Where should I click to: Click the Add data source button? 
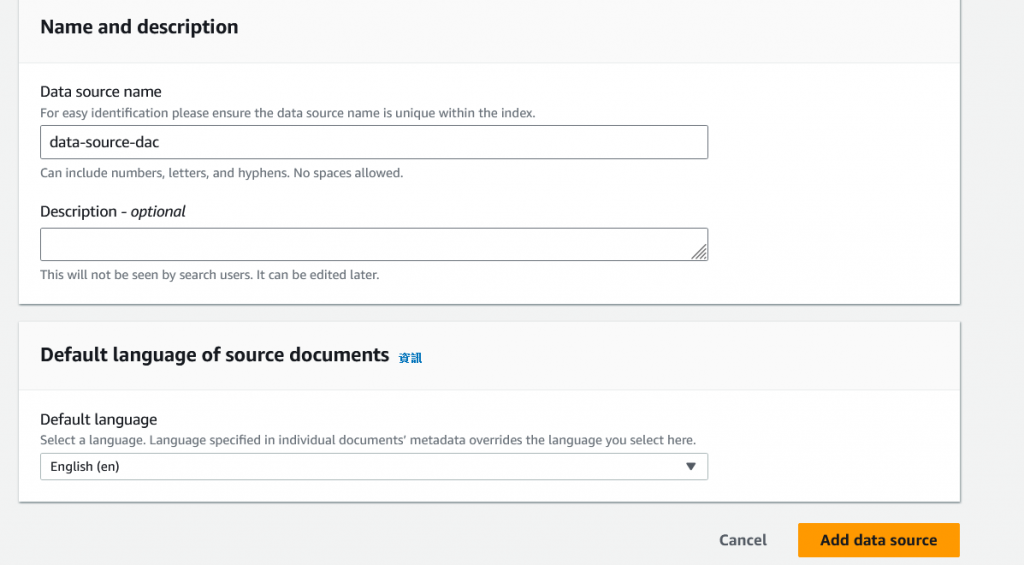(x=878, y=540)
